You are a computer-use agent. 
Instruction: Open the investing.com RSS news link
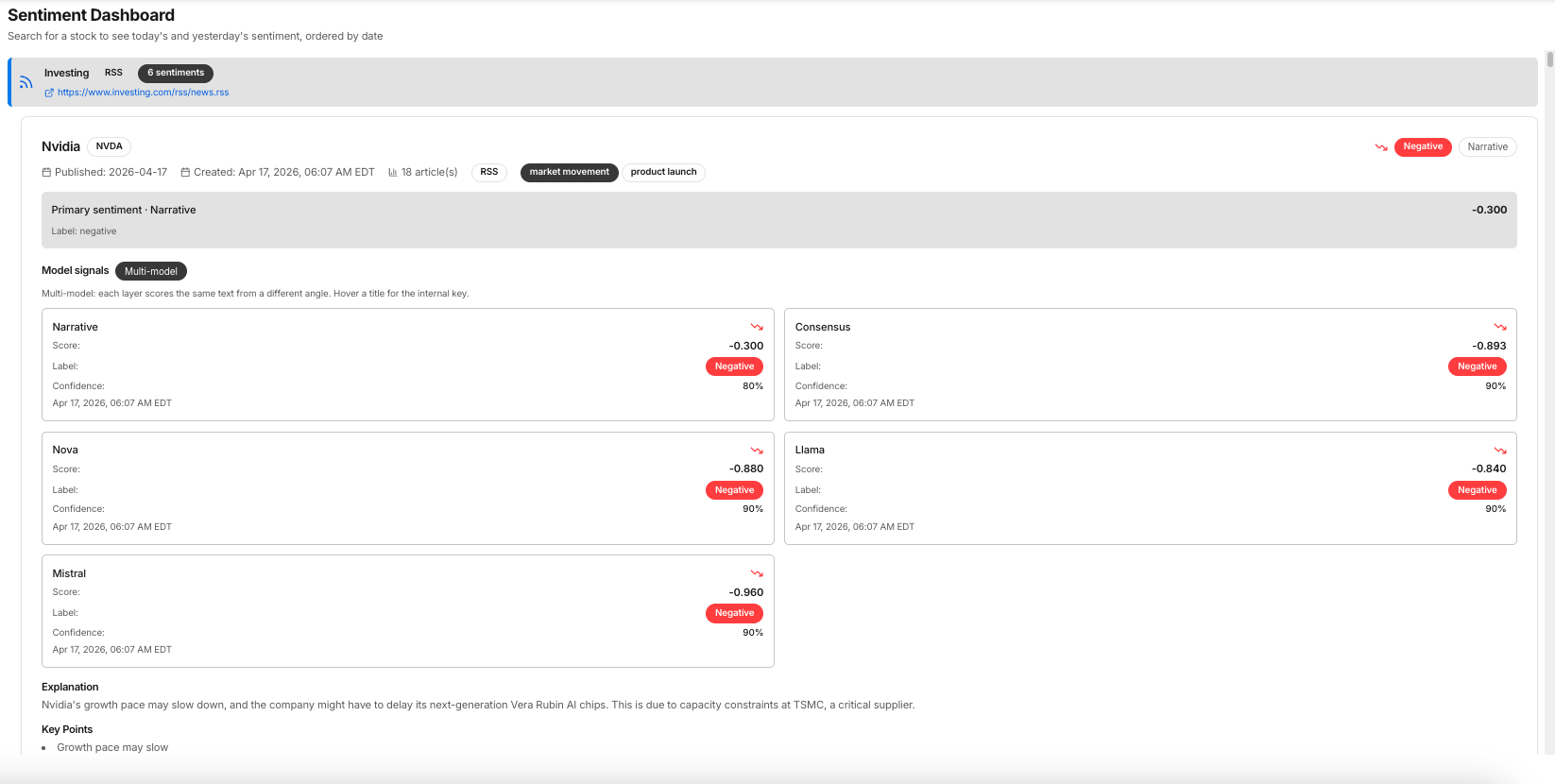tap(143, 93)
